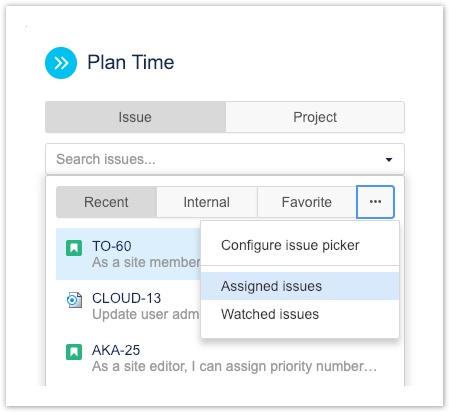Click the Plan Time heading
The height and width of the screenshot is (412, 449).
pos(131,63)
